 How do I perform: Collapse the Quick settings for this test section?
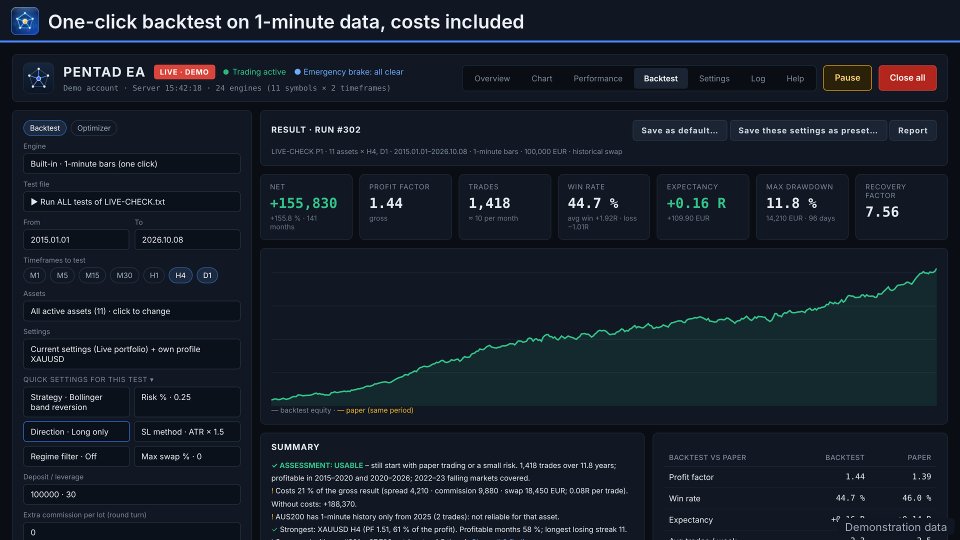pyautogui.click(x=89, y=380)
